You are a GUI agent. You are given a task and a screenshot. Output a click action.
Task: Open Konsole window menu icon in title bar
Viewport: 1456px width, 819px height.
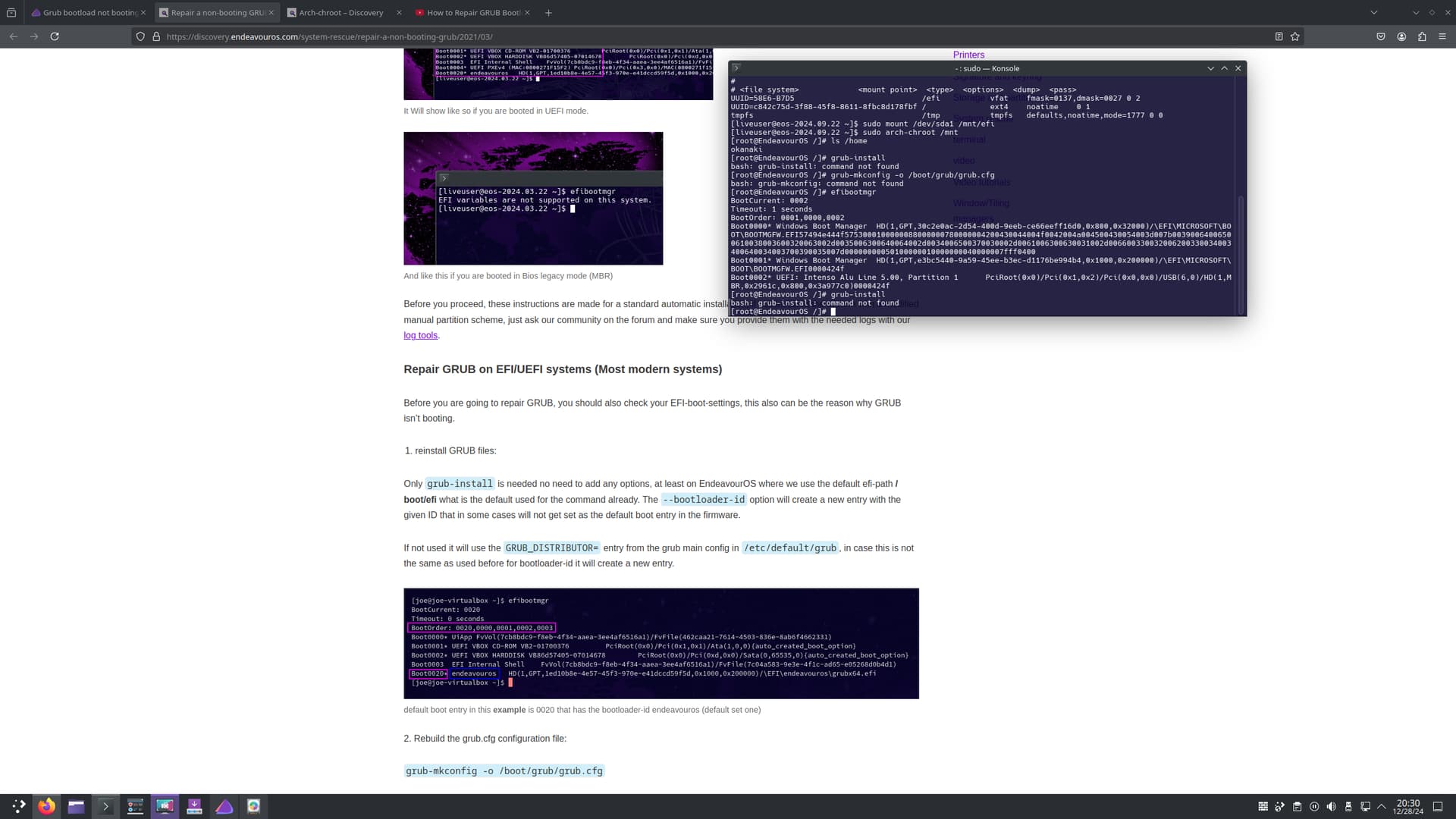(736, 68)
